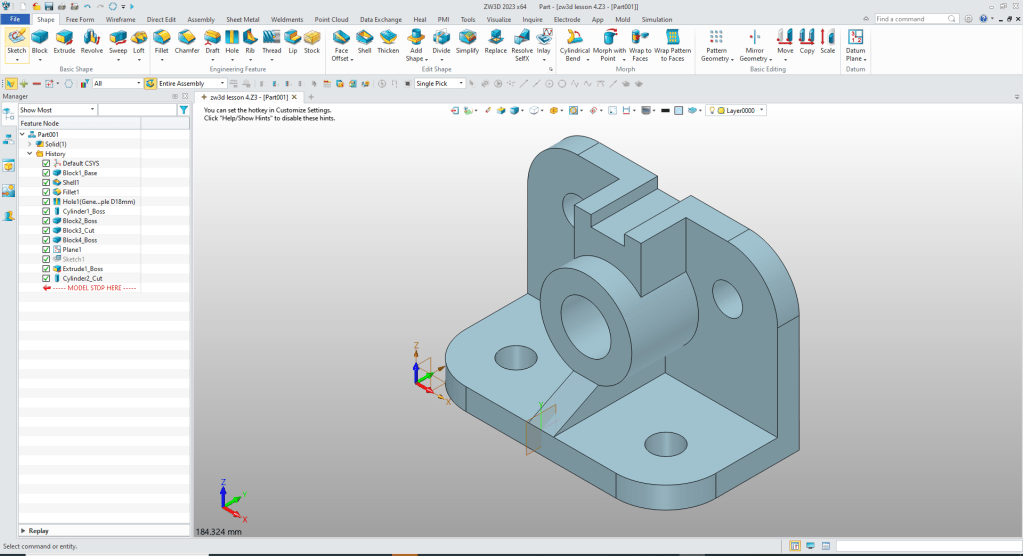Viewport: 1023px width, 556px height.
Task: Switch to the Sheet Metal ribbon tab
Action: (x=245, y=19)
